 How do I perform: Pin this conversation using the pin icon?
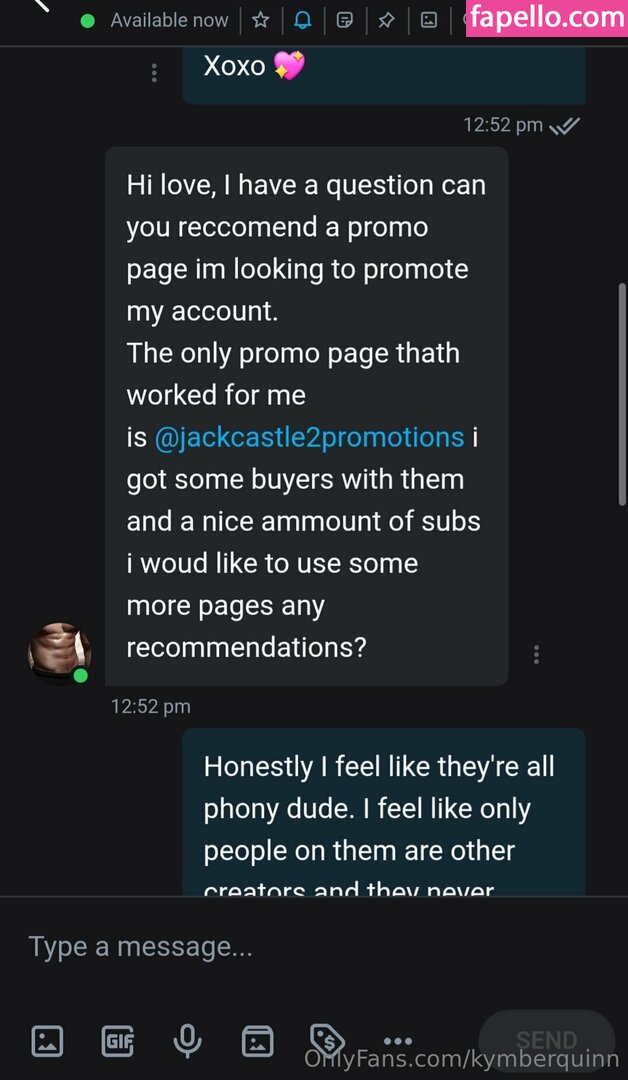click(x=386, y=21)
